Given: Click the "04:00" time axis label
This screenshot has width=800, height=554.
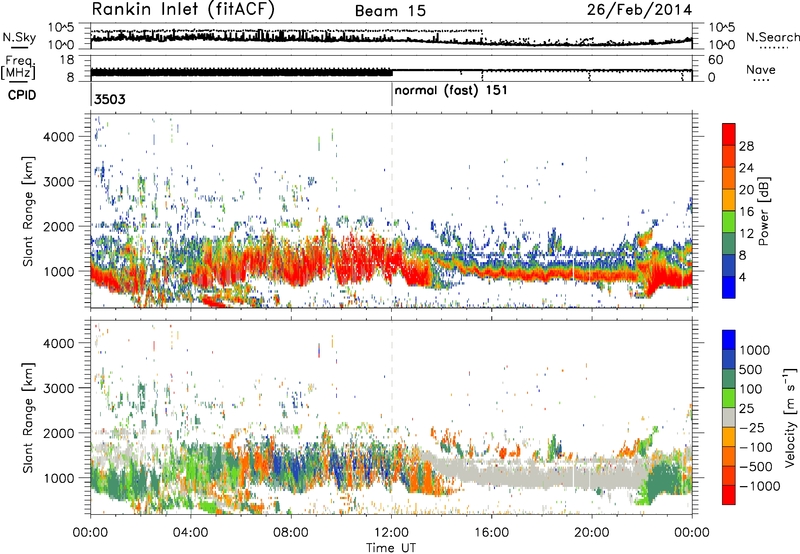Looking at the screenshot, I should pos(191,532).
